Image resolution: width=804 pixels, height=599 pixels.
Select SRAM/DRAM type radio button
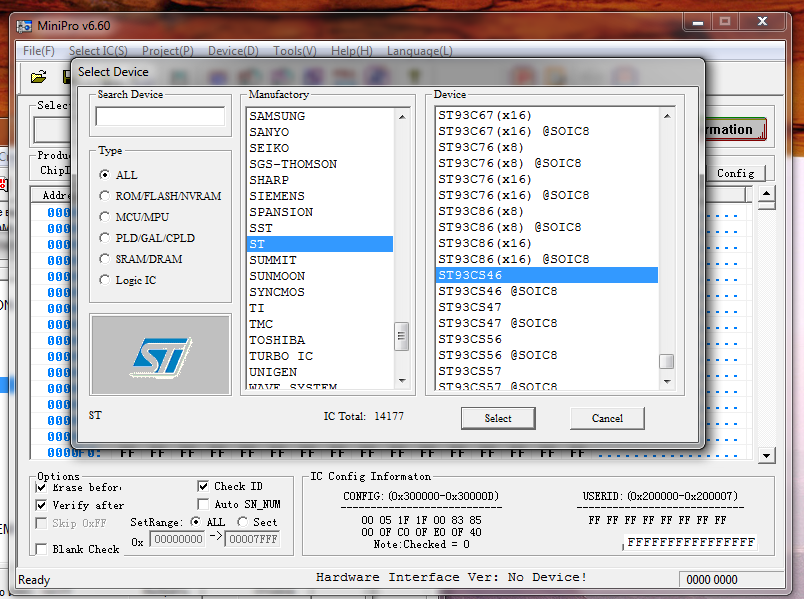tap(105, 259)
